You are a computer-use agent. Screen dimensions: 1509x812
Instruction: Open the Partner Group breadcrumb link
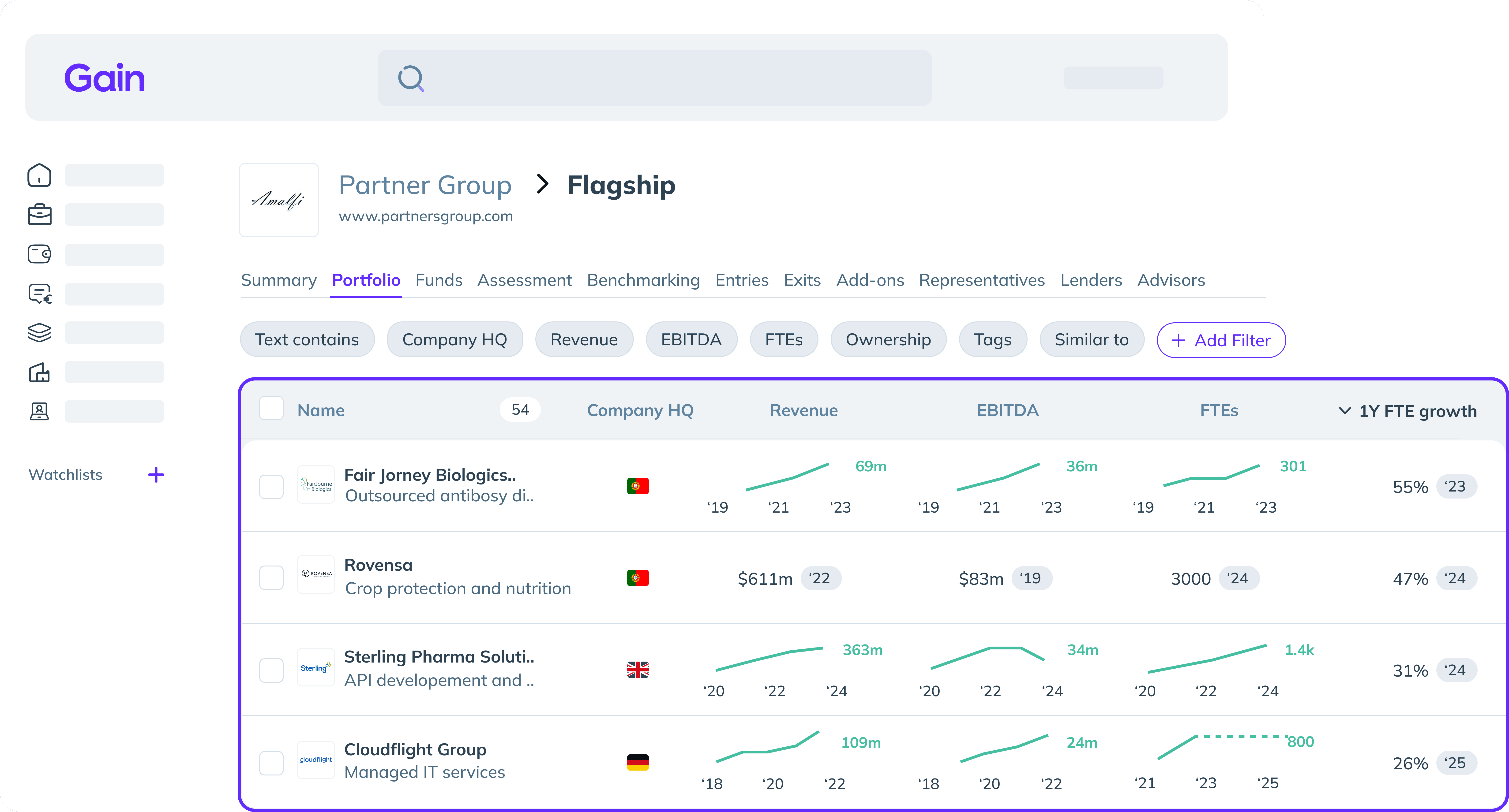(425, 185)
